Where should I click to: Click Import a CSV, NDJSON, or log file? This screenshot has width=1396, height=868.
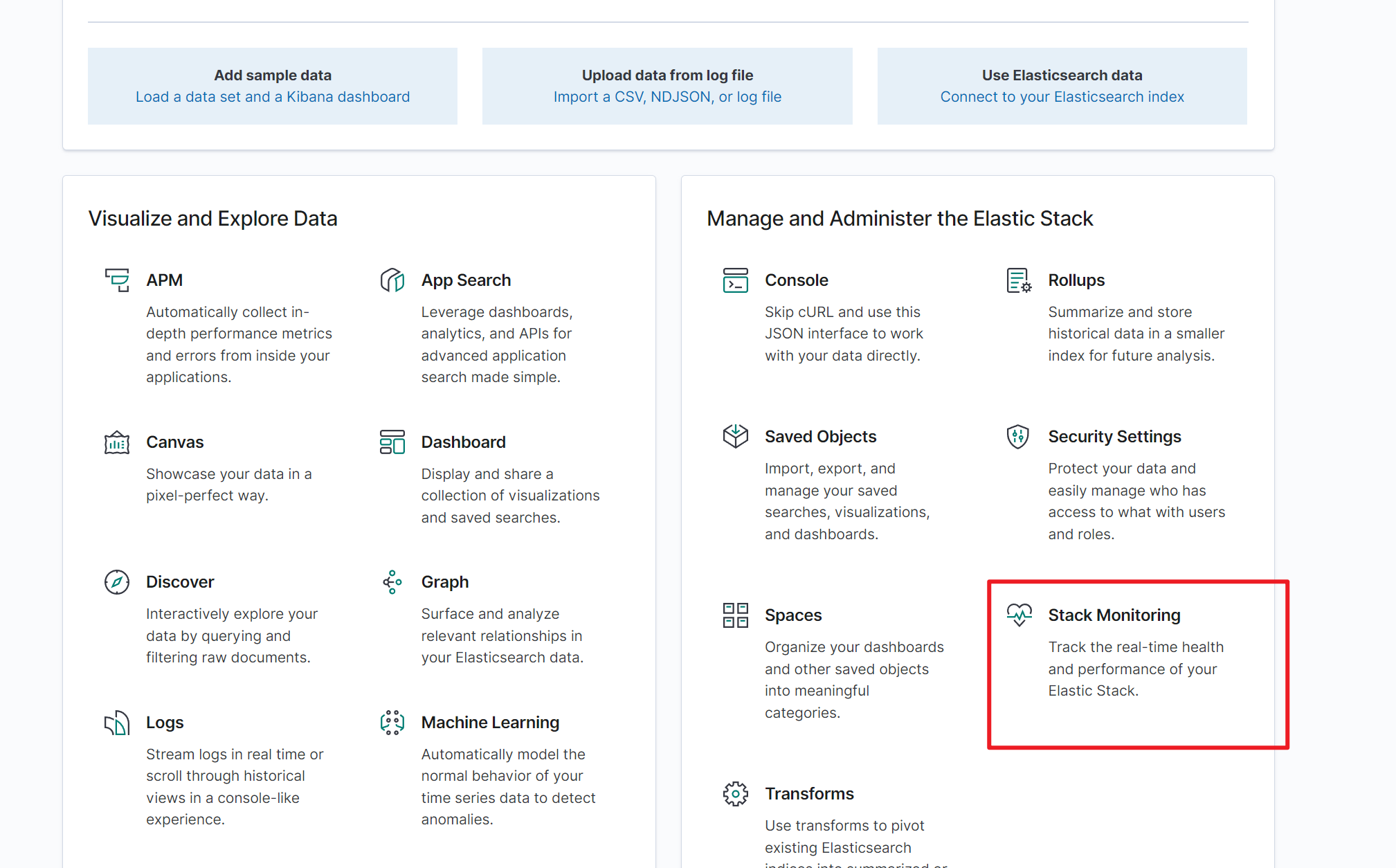tap(667, 97)
